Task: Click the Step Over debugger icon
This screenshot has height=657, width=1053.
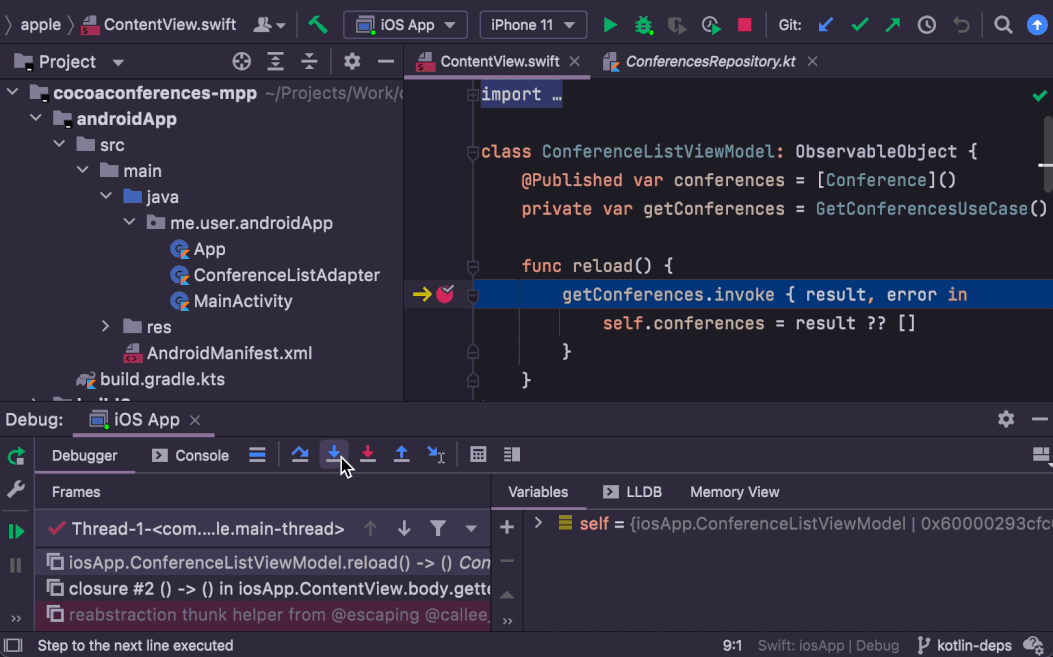Action: 300,455
